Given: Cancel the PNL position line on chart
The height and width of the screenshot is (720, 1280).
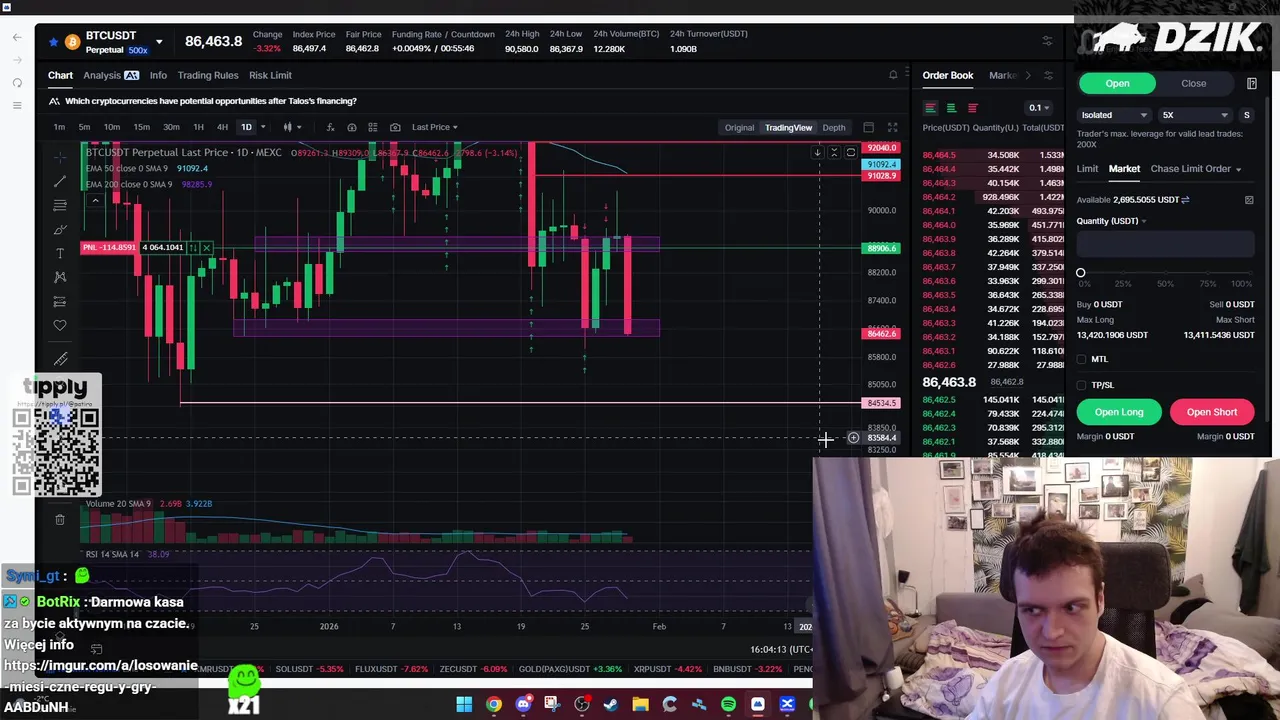Looking at the screenshot, I should pyautogui.click(x=206, y=247).
